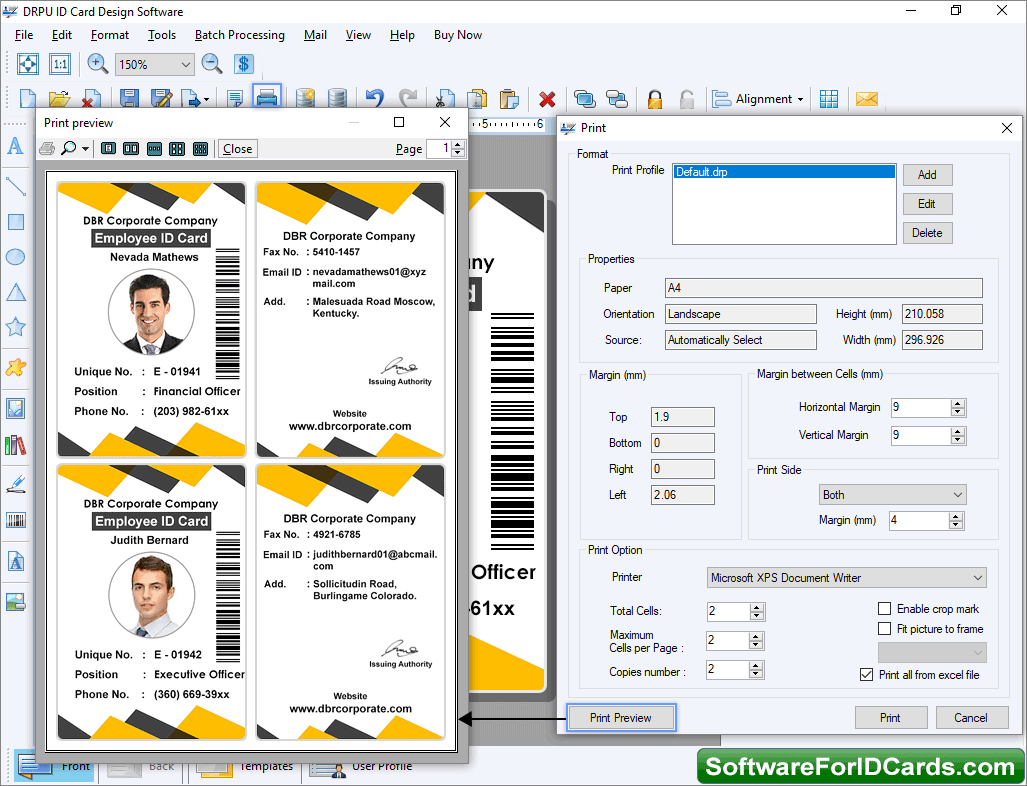1027x786 pixels.
Task: Decrease the Vertical Margin stepper
Action: coord(958,440)
